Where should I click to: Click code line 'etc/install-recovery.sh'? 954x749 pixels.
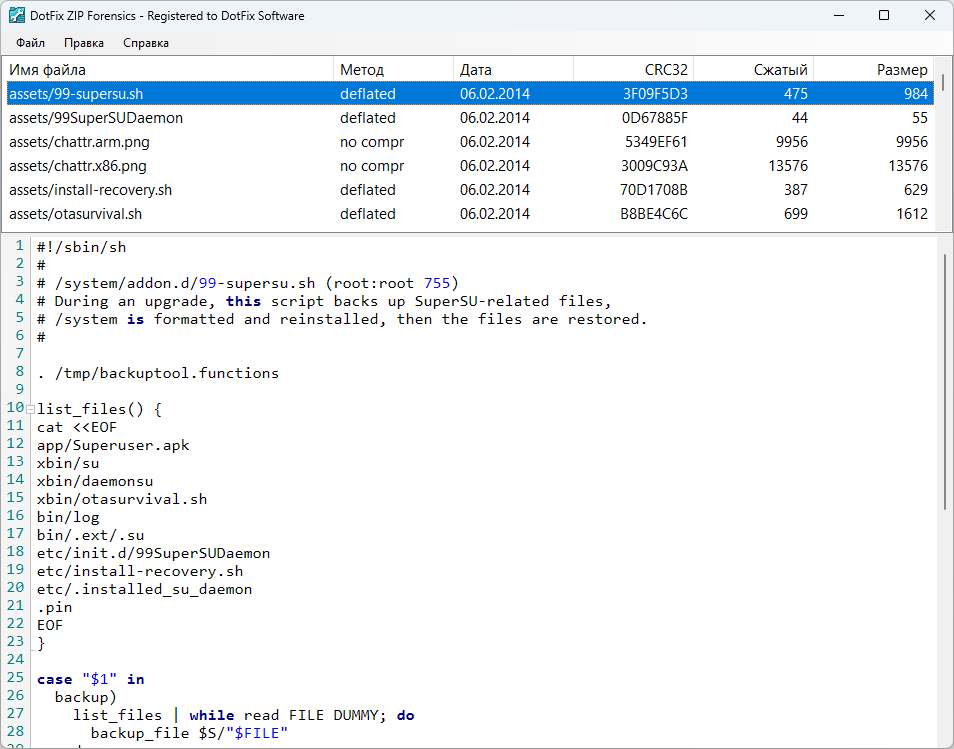tap(140, 571)
